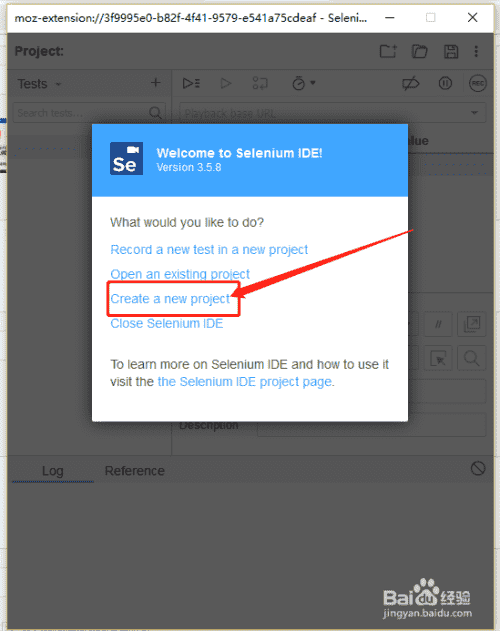This screenshot has height=631, width=500.
Task: Find target in page magnifier icon
Action: (472, 358)
